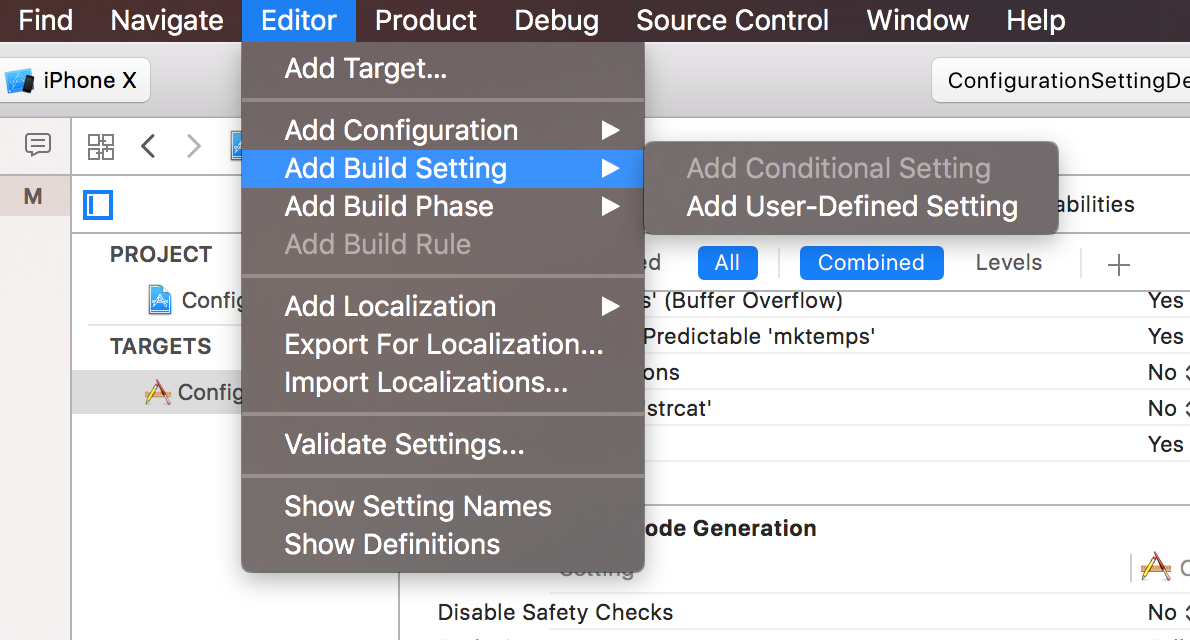This screenshot has width=1190, height=640.
Task: Switch to the Levels view
Action: pyautogui.click(x=1009, y=263)
